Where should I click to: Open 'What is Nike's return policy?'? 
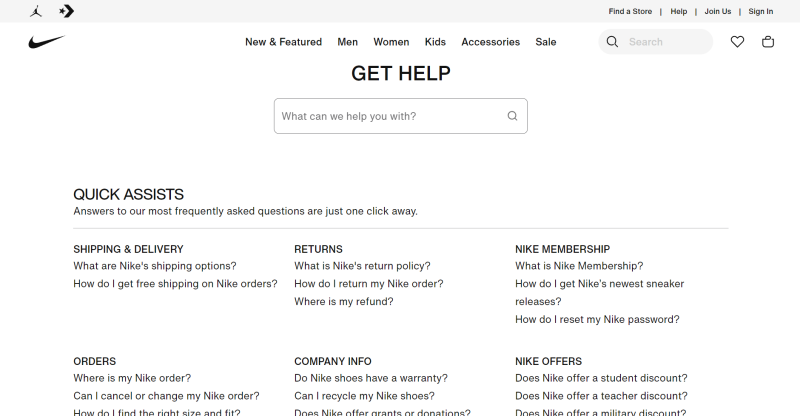click(362, 266)
